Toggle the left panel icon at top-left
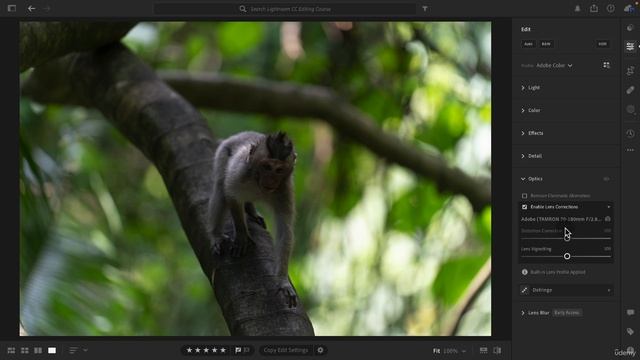Screen dimensions: 640x360 [x=12, y=8]
